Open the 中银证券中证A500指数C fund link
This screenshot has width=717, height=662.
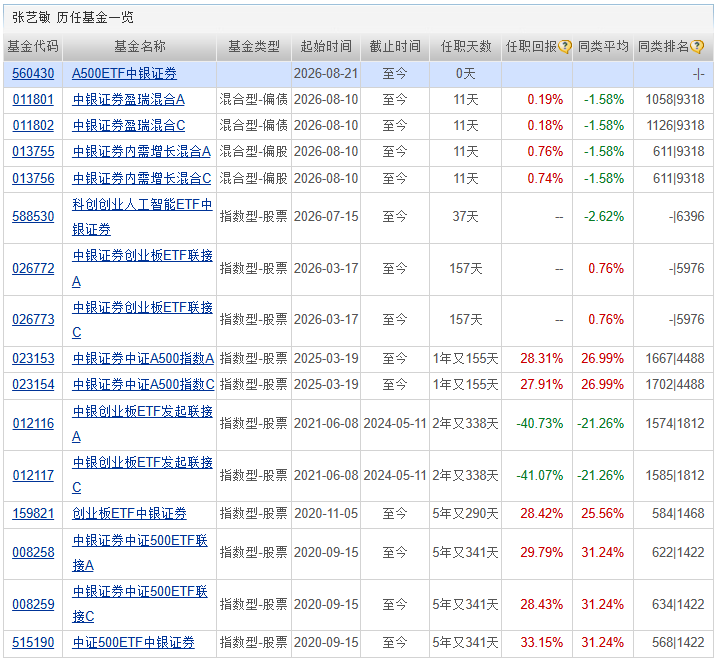click(143, 384)
